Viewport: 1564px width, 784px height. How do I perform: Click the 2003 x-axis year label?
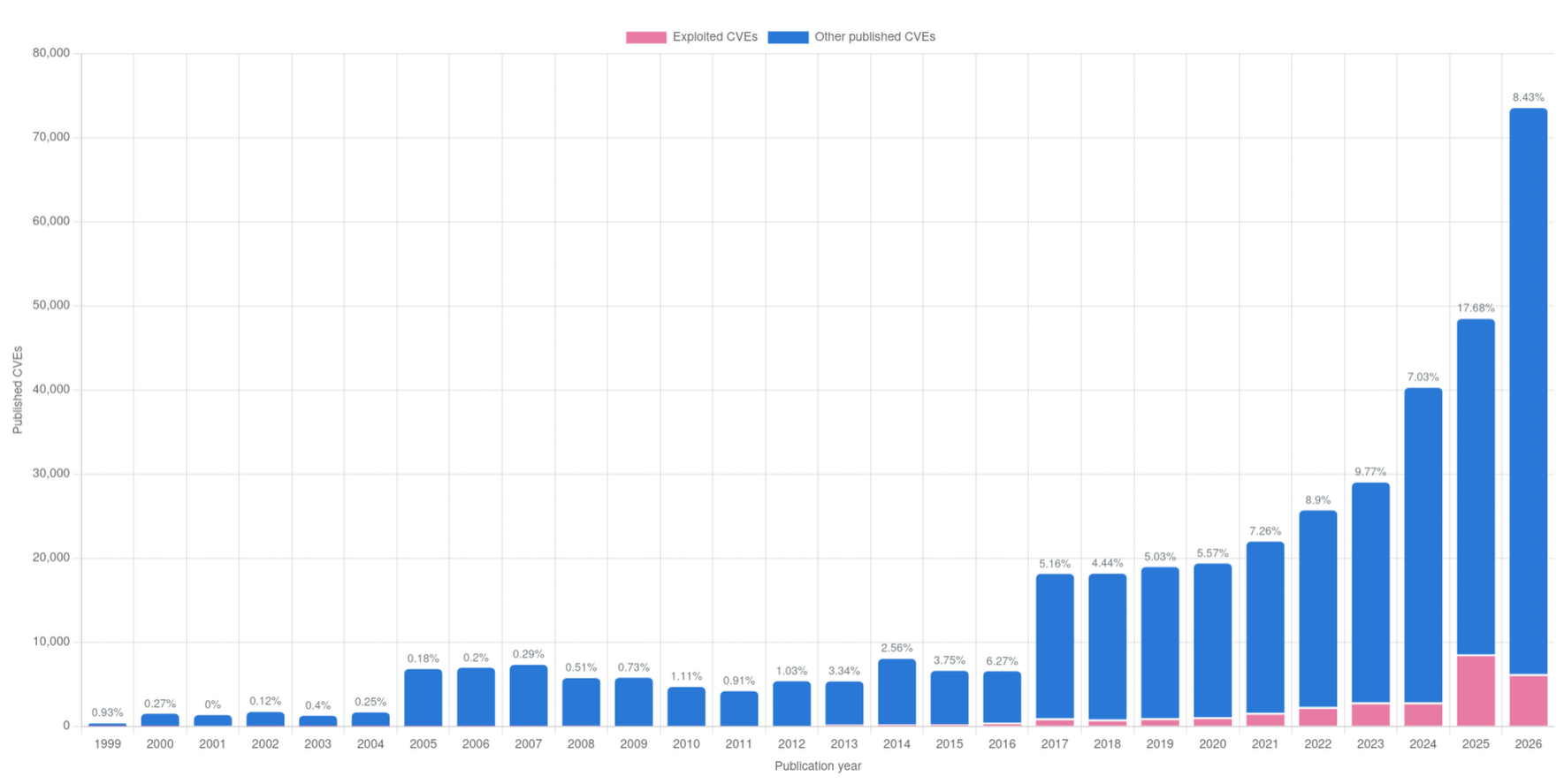(x=317, y=744)
